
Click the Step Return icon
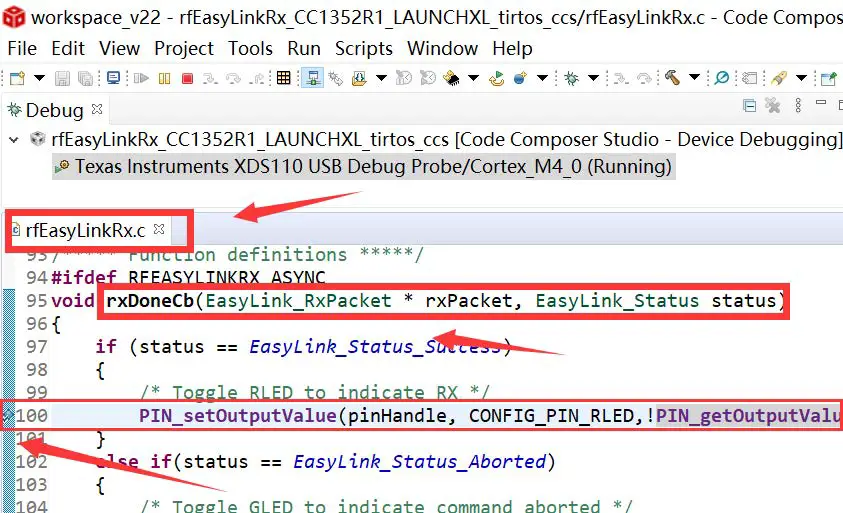(x=258, y=79)
